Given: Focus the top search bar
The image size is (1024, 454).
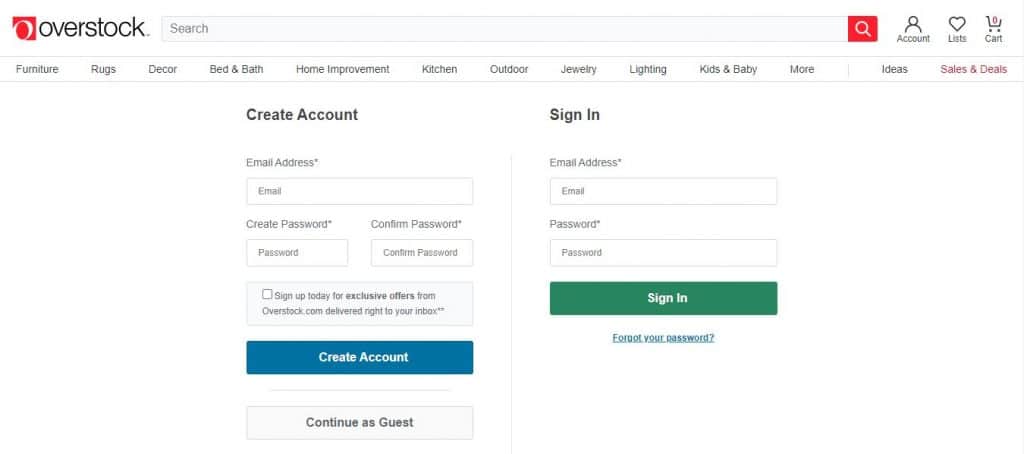Looking at the screenshot, I should pyautogui.click(x=504, y=29).
